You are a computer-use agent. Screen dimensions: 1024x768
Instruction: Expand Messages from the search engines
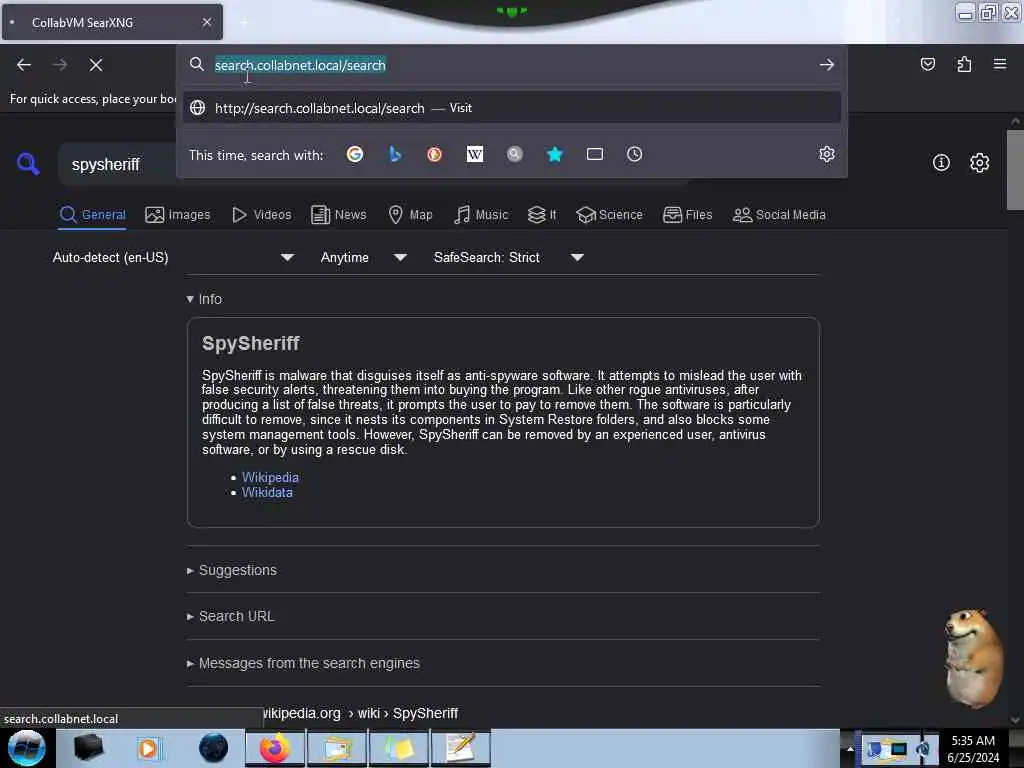click(x=303, y=663)
